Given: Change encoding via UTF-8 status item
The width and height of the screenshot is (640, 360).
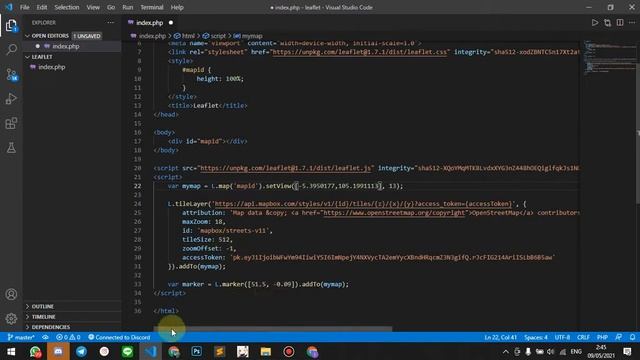Looking at the screenshot, I should [x=562, y=337].
